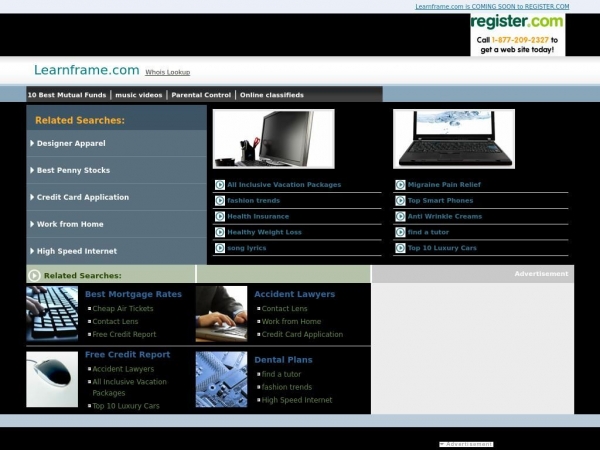Image resolution: width=600 pixels, height=450 pixels.
Task: Open High Speed Internet under Dental Plans
Action: [x=297, y=400]
